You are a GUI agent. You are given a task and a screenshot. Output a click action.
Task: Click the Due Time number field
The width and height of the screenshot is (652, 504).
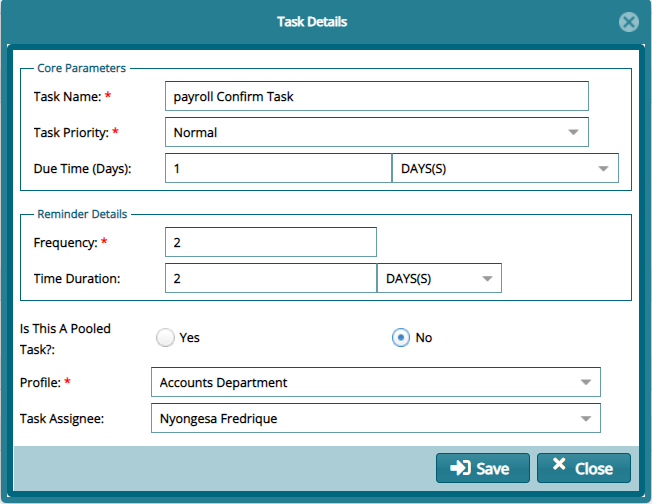click(278, 168)
